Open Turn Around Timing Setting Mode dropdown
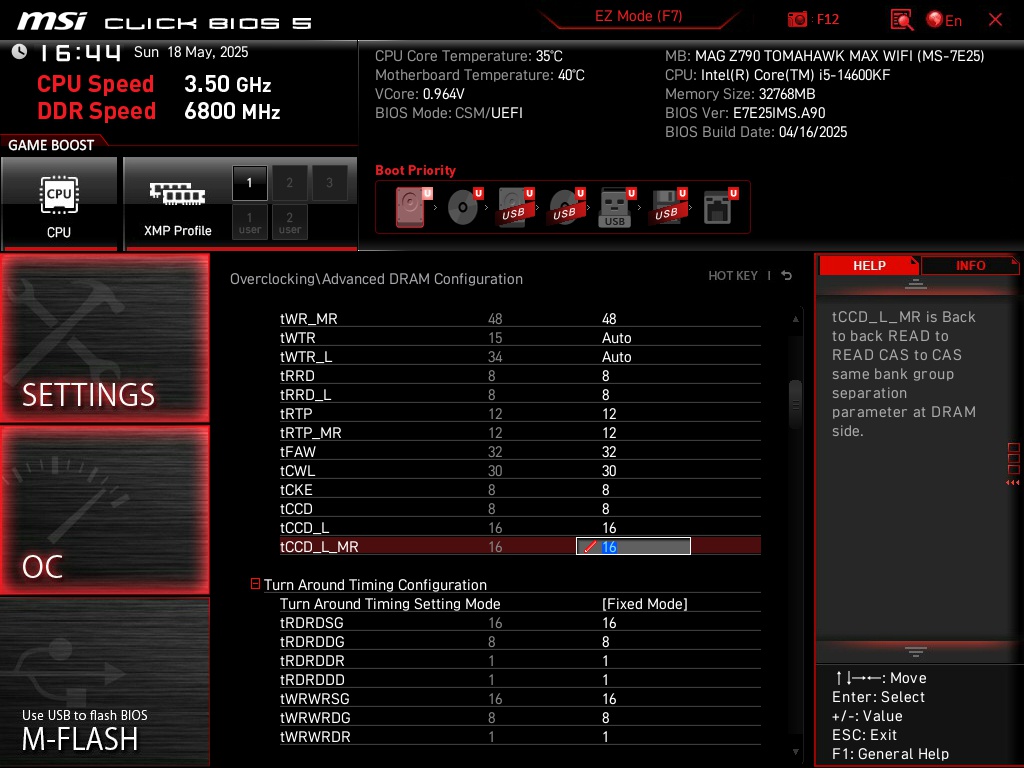 (644, 604)
